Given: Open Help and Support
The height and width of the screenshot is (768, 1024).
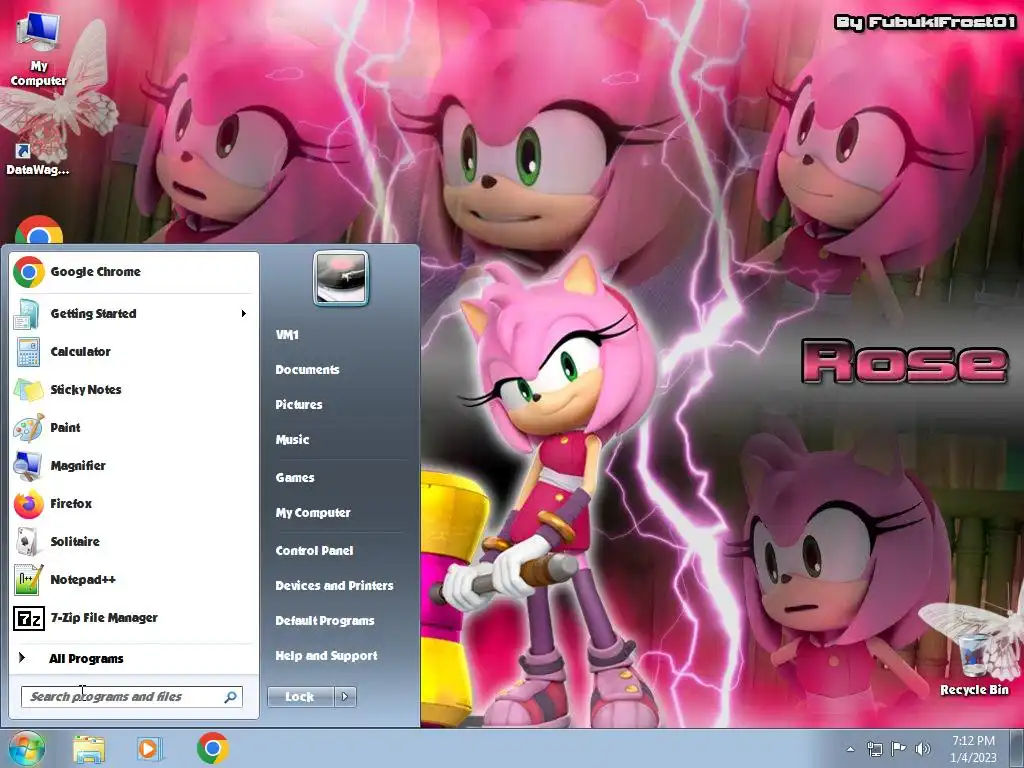Looking at the screenshot, I should (326, 656).
